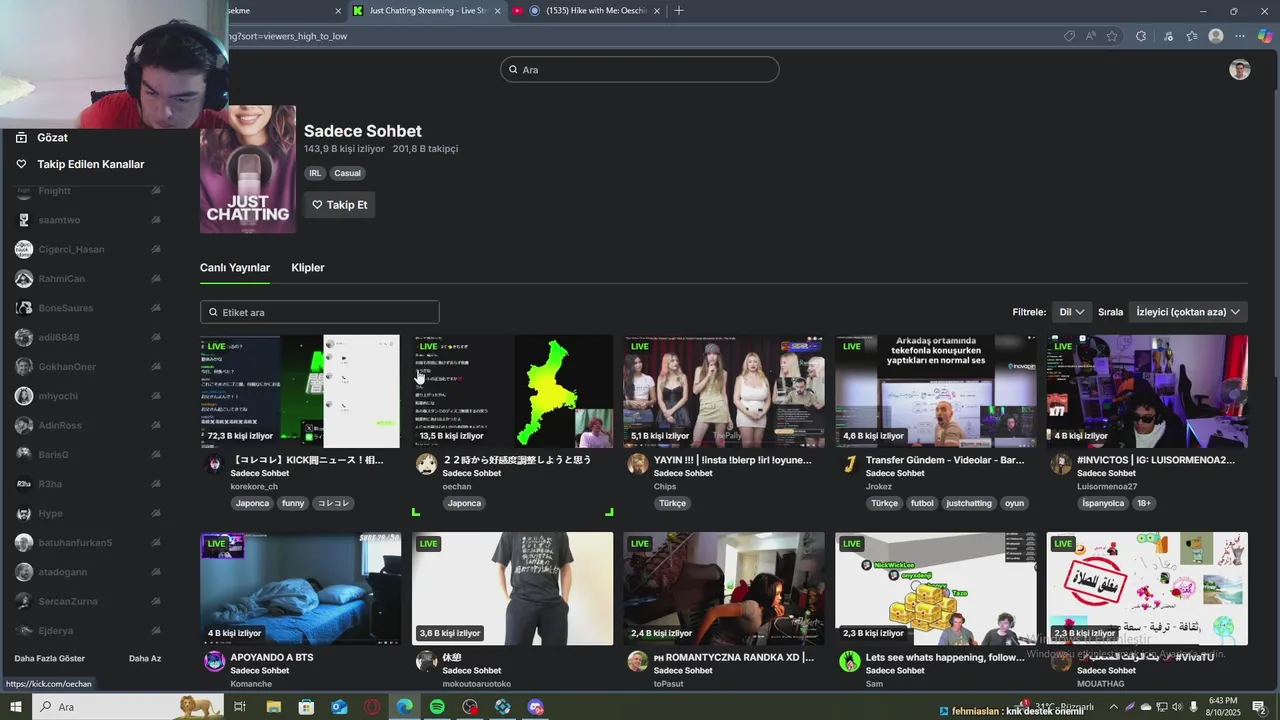Show system tray hidden icons chevron
The height and width of the screenshot is (720, 1280).
coord(1114,707)
